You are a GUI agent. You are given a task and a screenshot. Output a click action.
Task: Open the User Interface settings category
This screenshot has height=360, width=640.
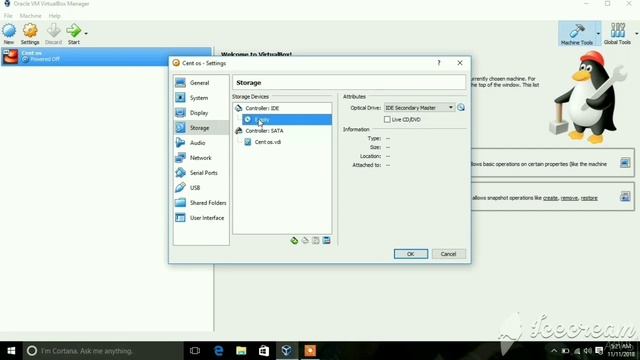201,218
